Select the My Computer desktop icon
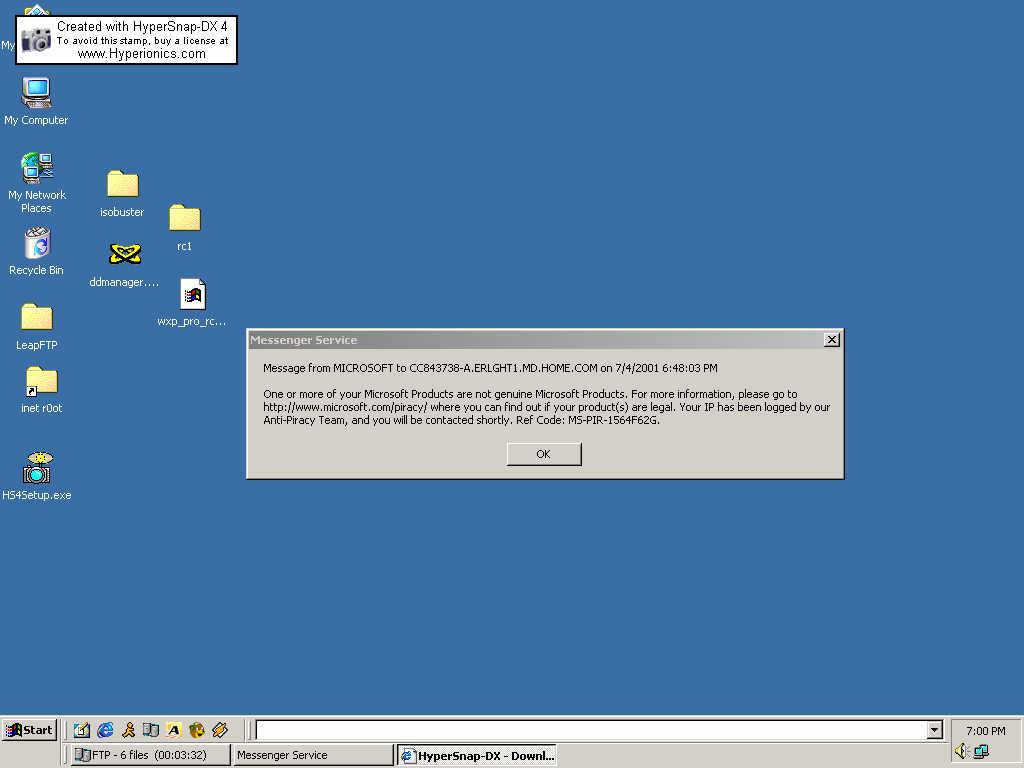 pyautogui.click(x=36, y=101)
